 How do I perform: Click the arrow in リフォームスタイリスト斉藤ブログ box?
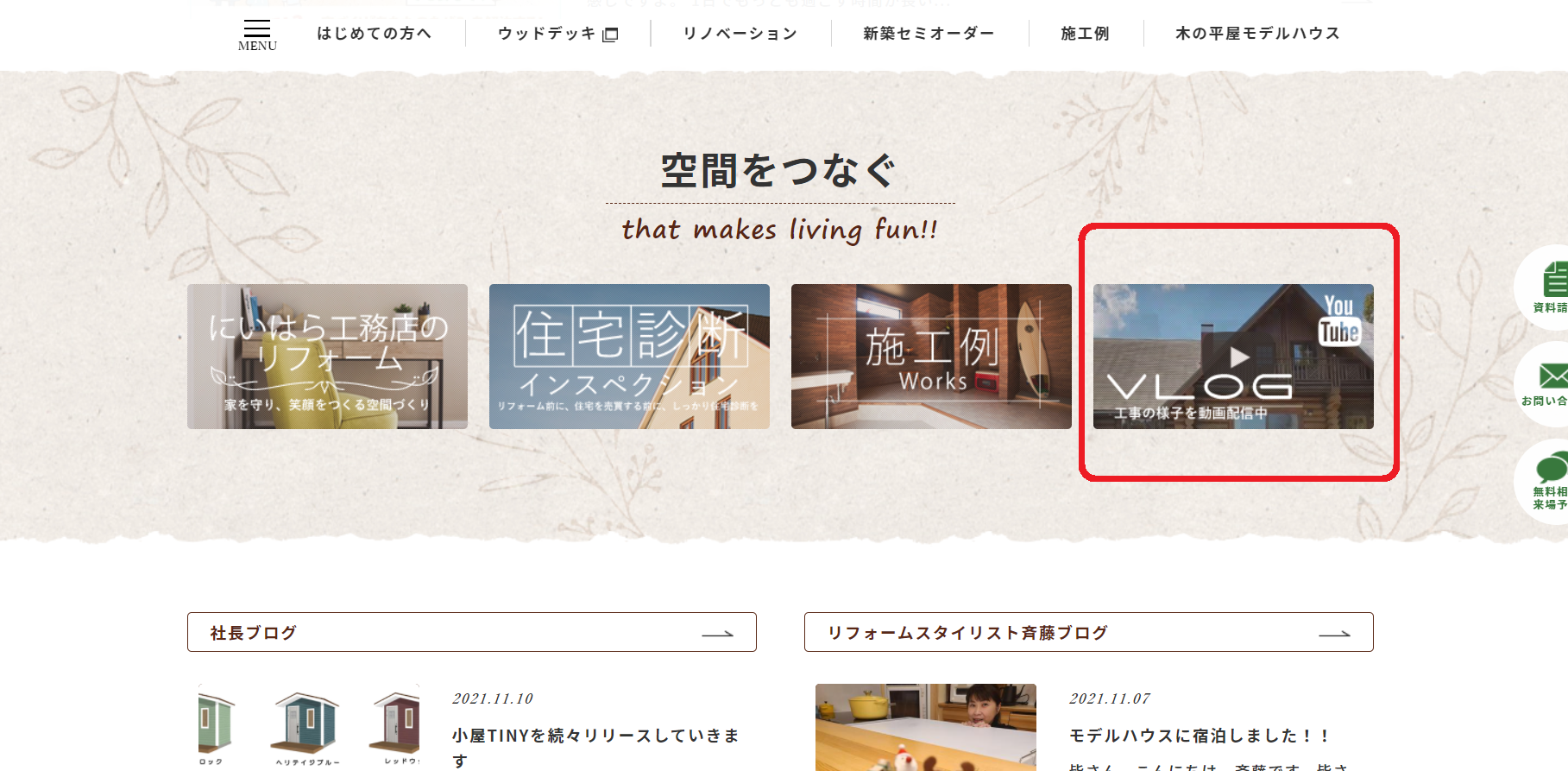point(1334,634)
